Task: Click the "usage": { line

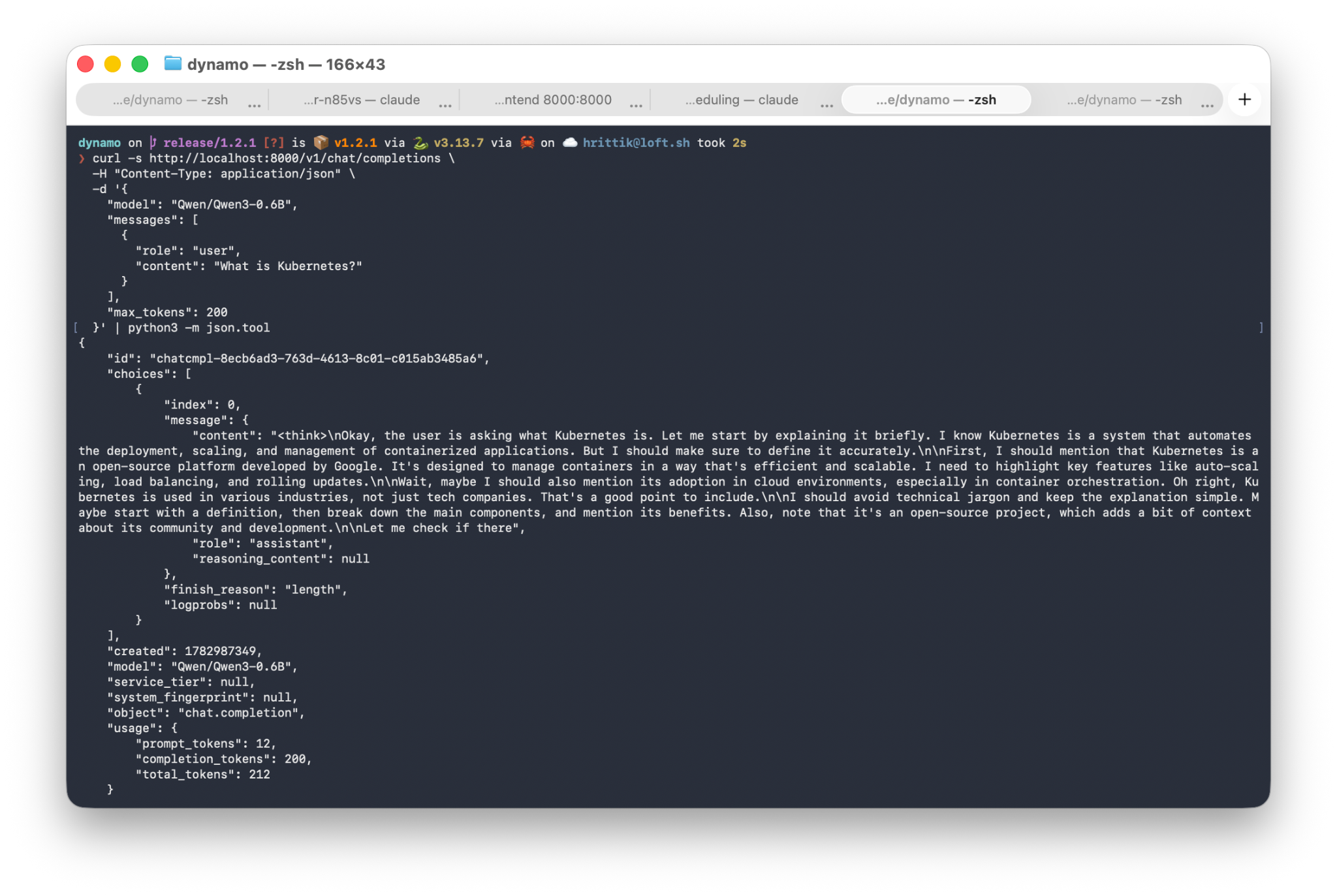Action: click(142, 728)
